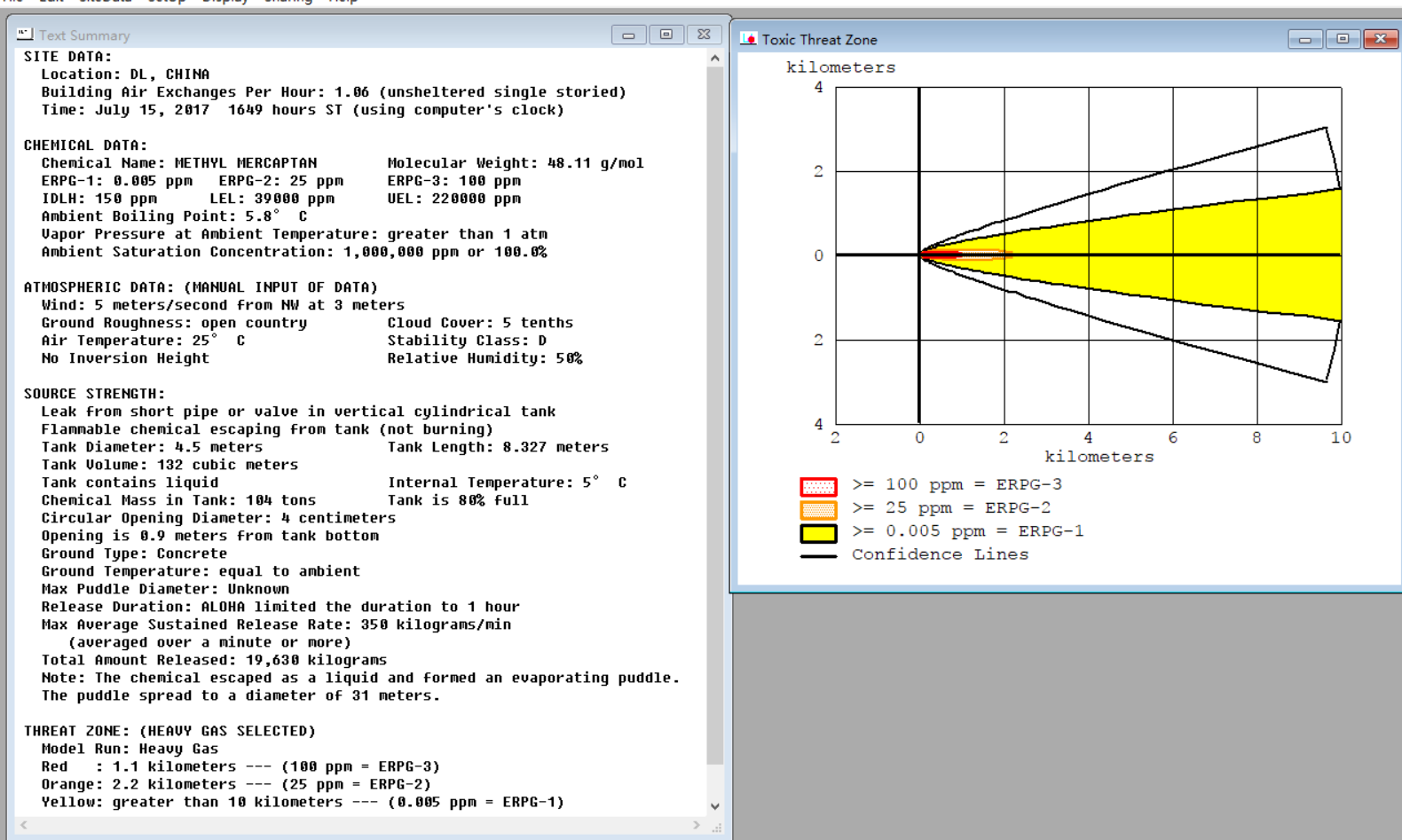The image size is (1402, 840).
Task: Click 'Wind: 5 meters/second from NW' line
Action: 223,305
